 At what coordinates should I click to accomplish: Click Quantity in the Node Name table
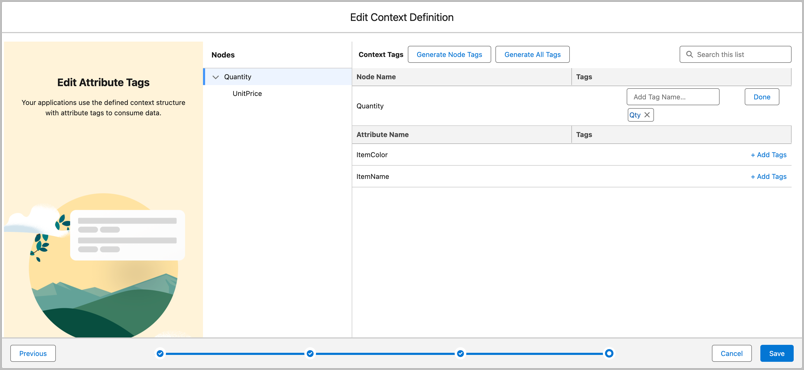(370, 106)
